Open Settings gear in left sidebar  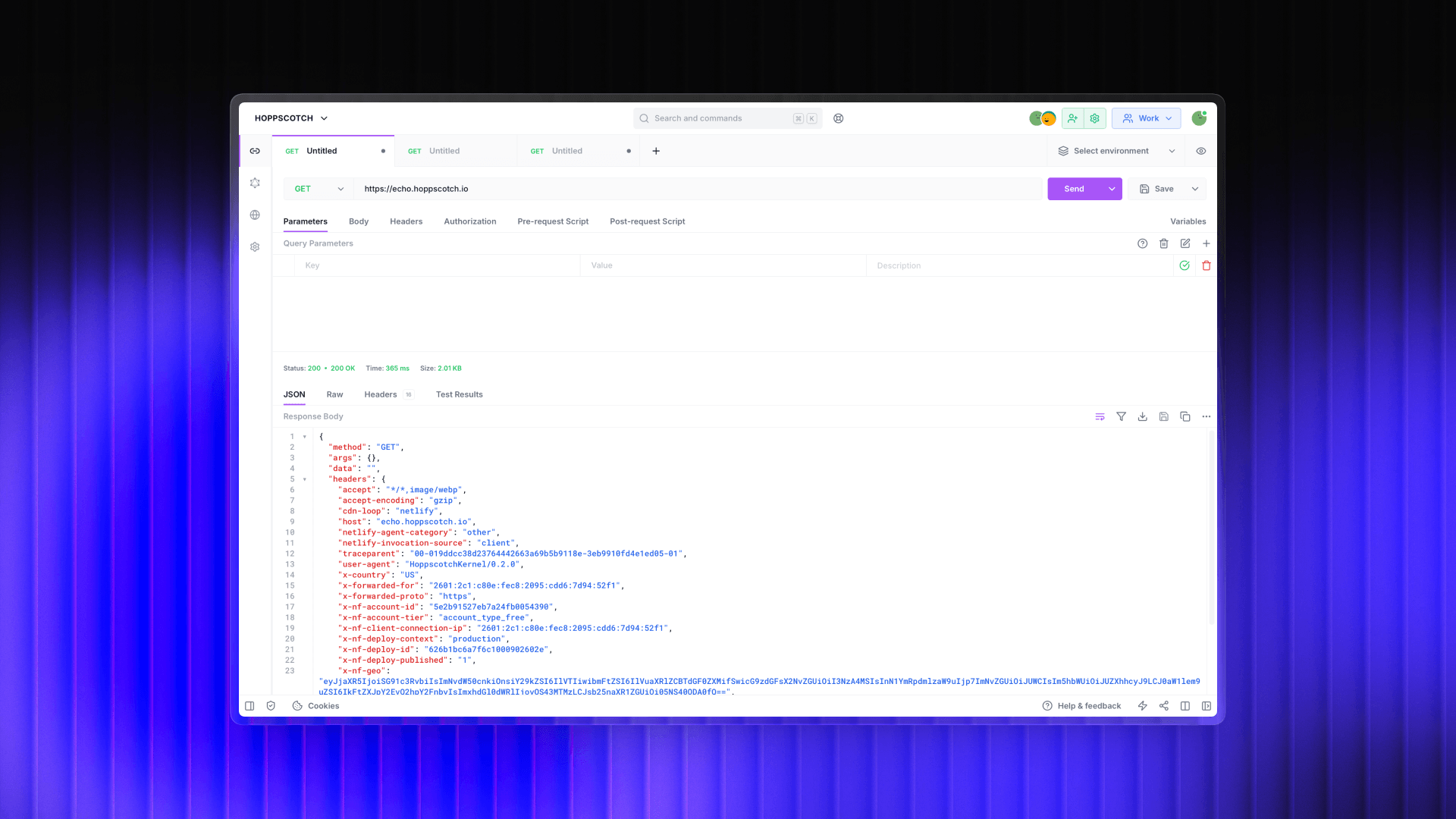255,246
